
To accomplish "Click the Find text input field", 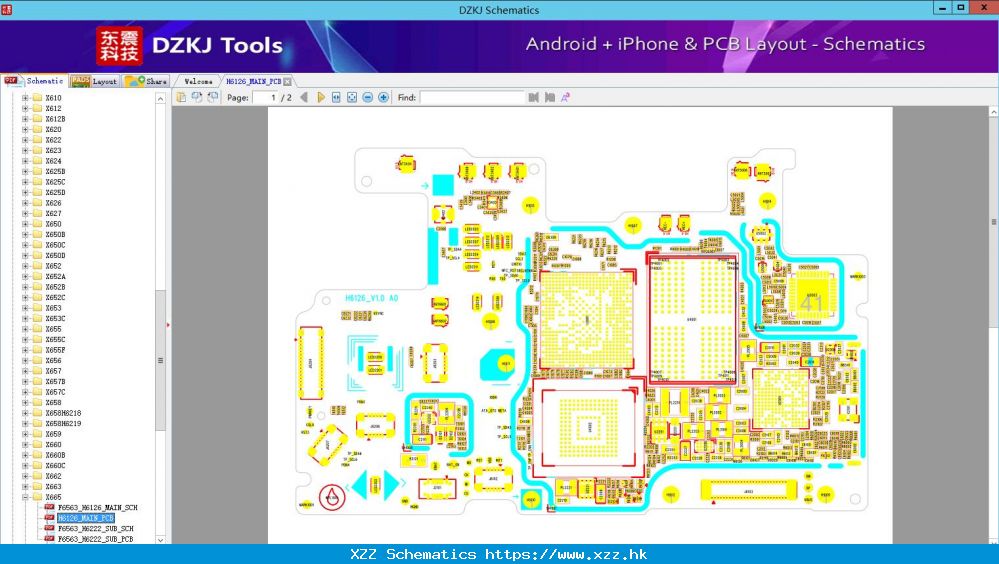I will 472,98.
